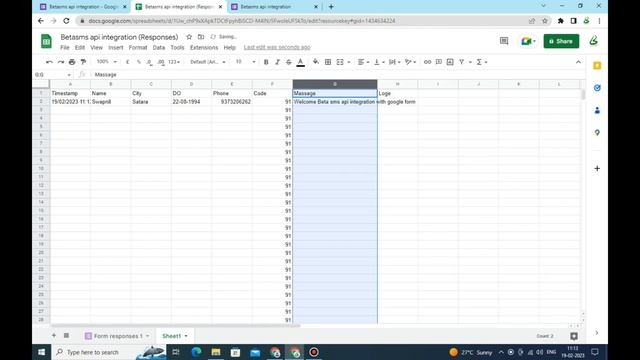Open the Explore button at bottom right

[574, 336]
